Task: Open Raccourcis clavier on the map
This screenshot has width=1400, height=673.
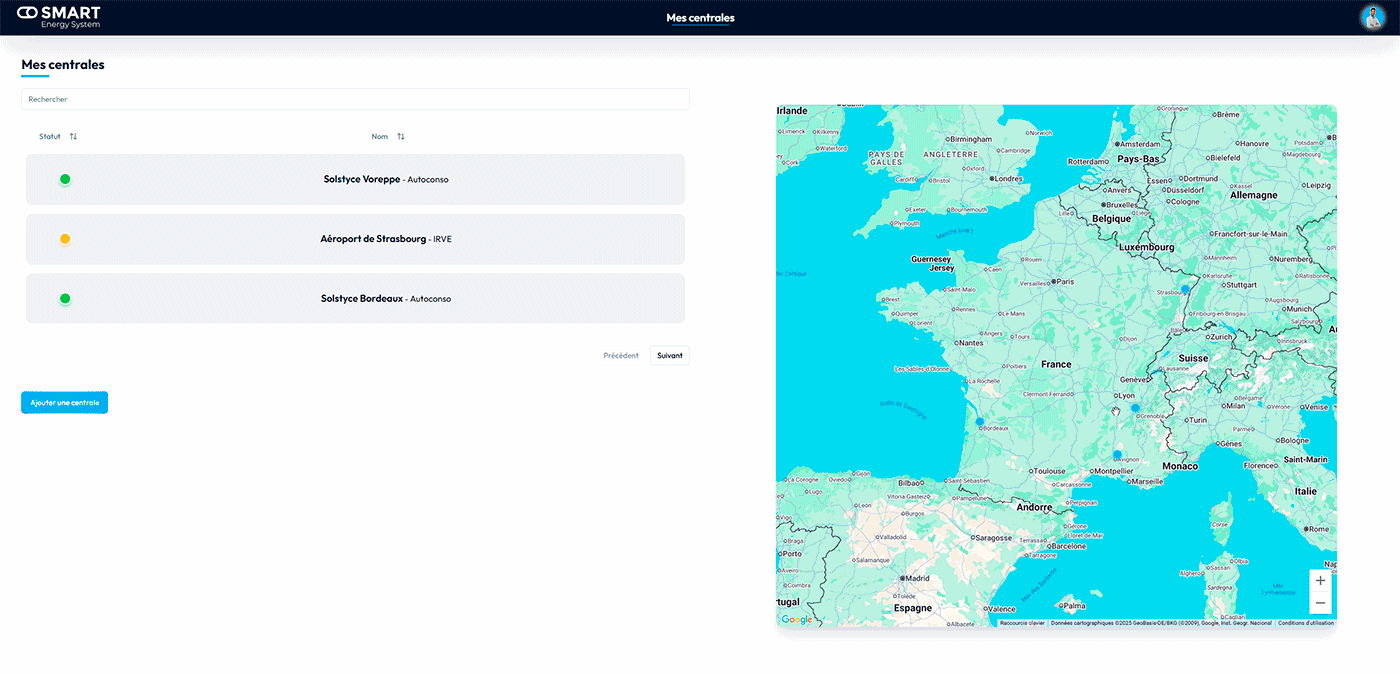Action: (x=1022, y=623)
